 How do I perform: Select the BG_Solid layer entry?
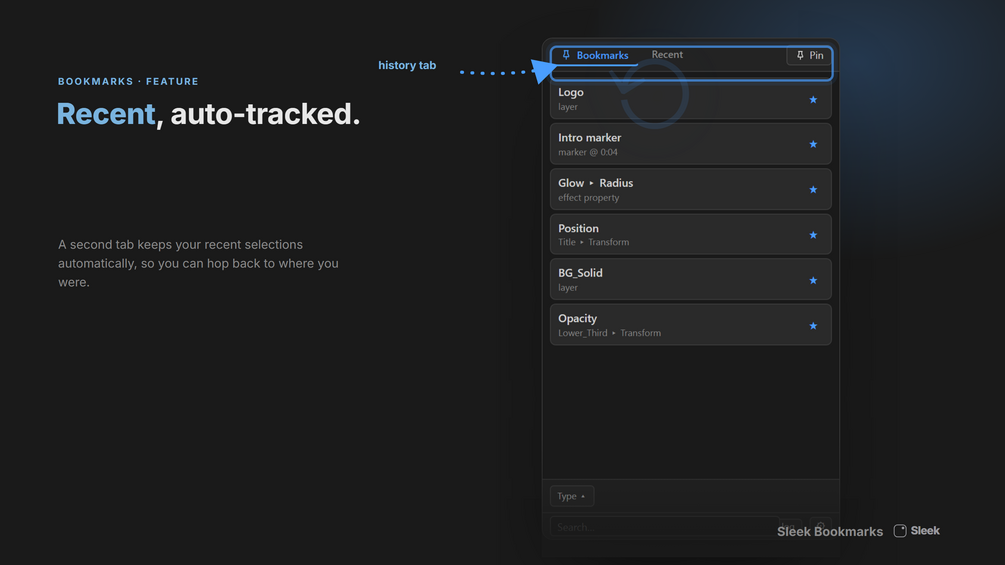coord(690,280)
